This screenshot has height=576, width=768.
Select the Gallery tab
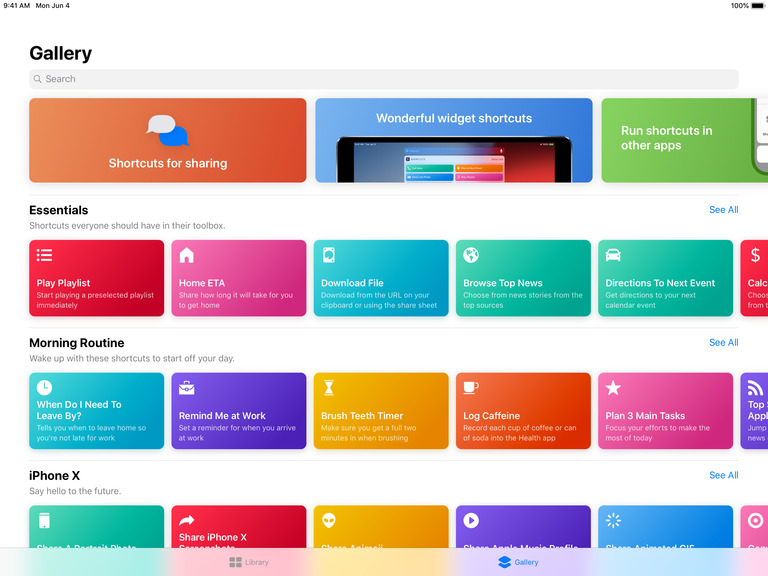(x=518, y=562)
